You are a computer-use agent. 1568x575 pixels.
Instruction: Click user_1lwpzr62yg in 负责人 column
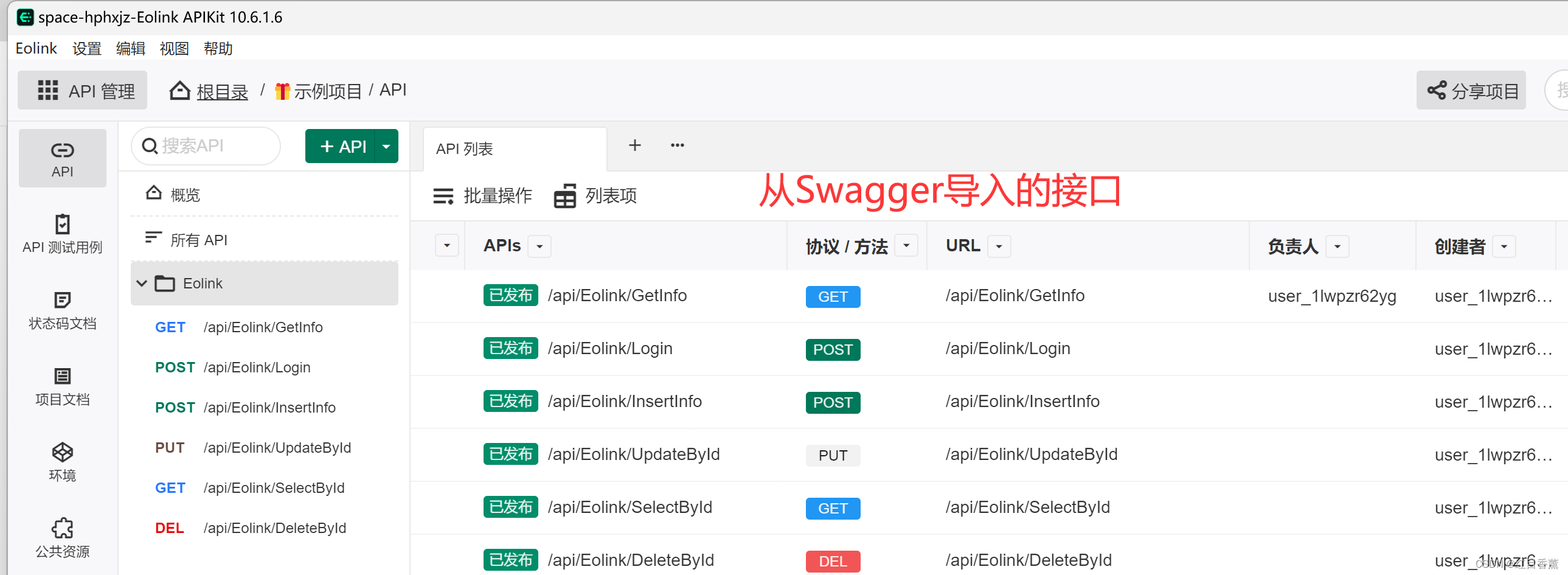point(1332,297)
